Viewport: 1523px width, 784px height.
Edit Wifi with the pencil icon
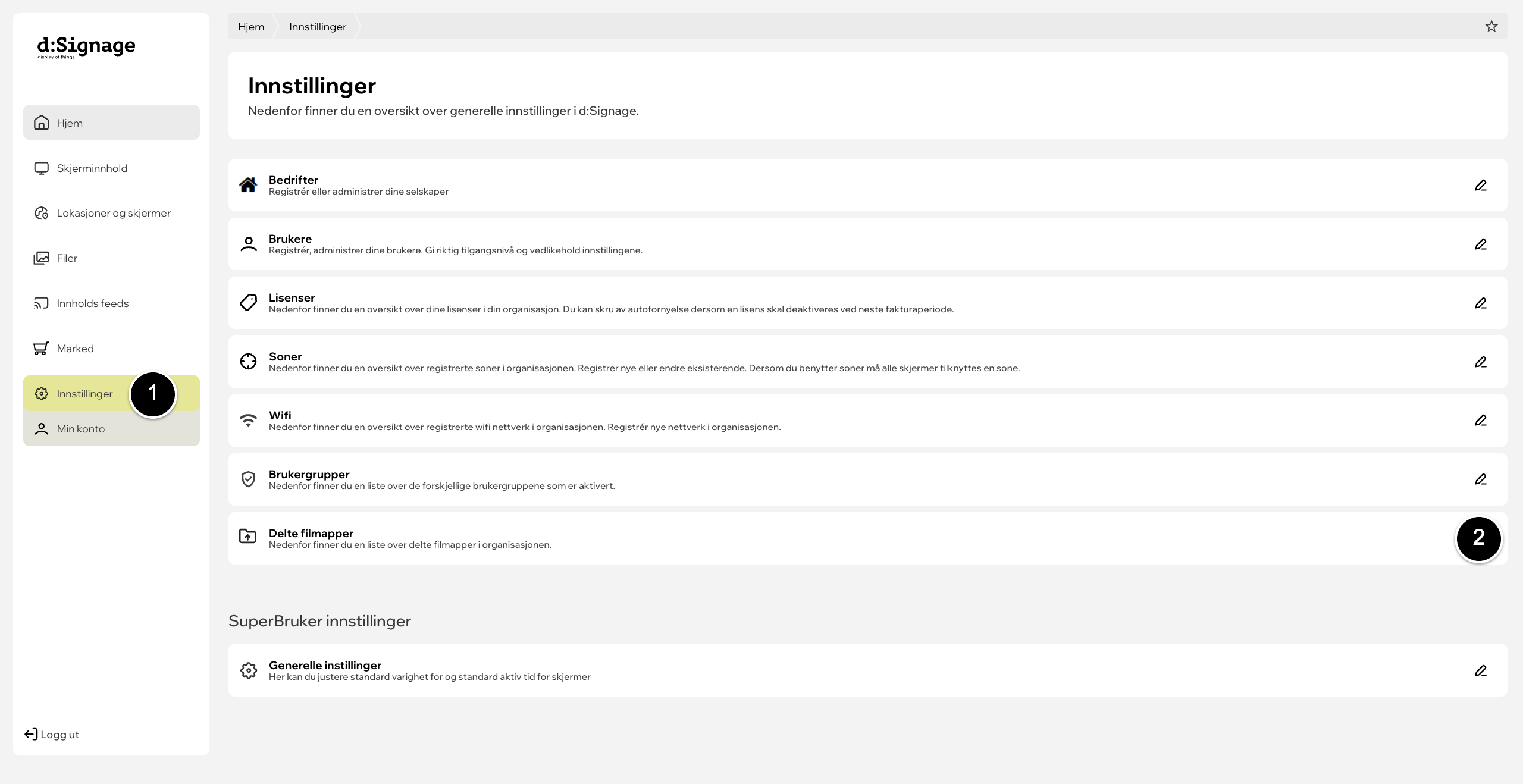1481,421
